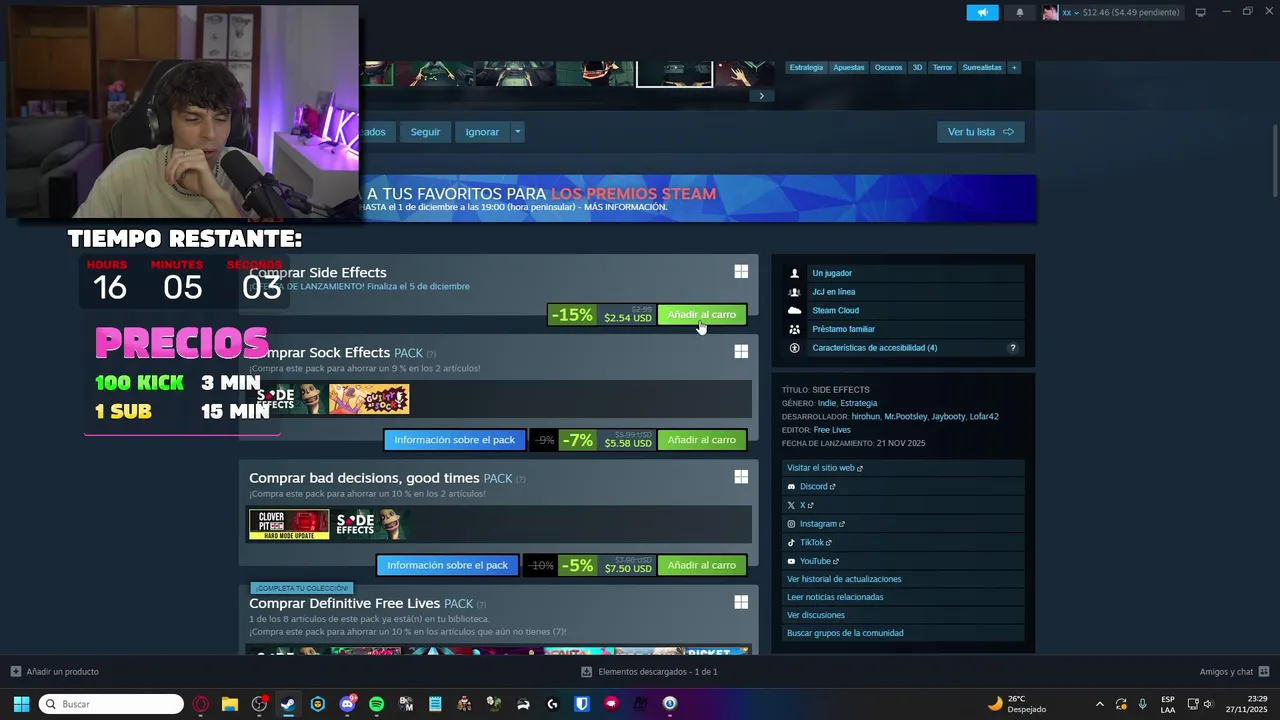Open the microphone tray icon
Screen dimensions: 1280x720
(x=1142, y=704)
